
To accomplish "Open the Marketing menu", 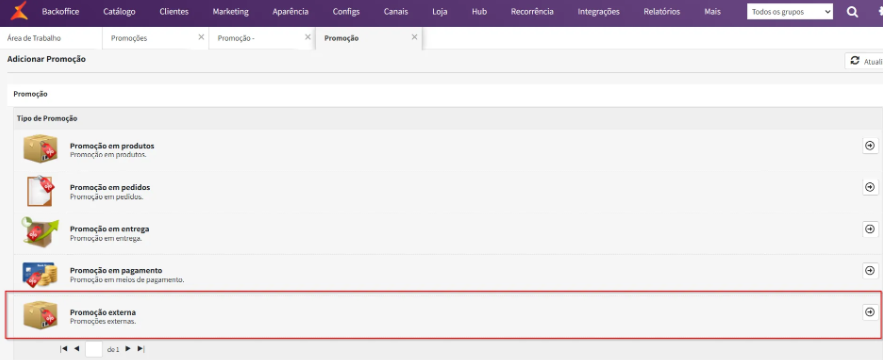I will click(x=230, y=11).
